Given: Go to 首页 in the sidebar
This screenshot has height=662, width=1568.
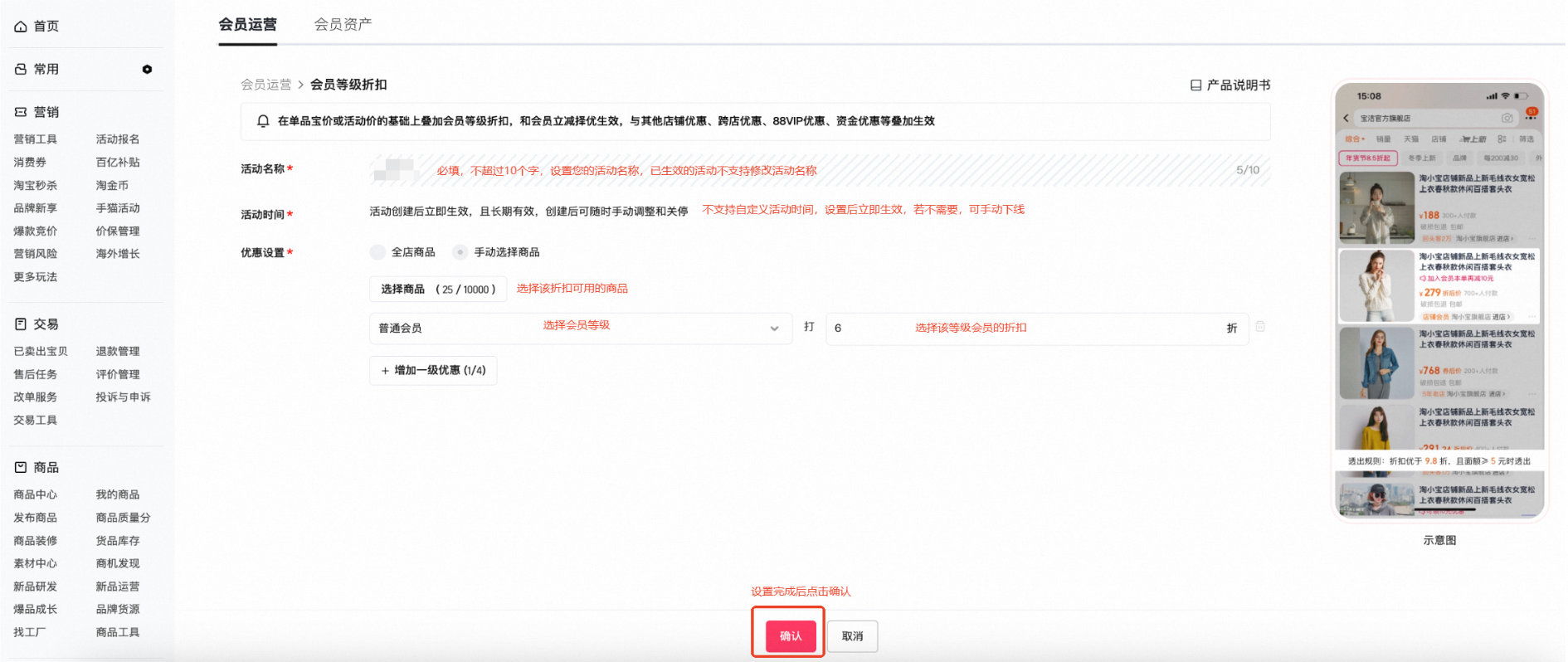Looking at the screenshot, I should (x=46, y=27).
